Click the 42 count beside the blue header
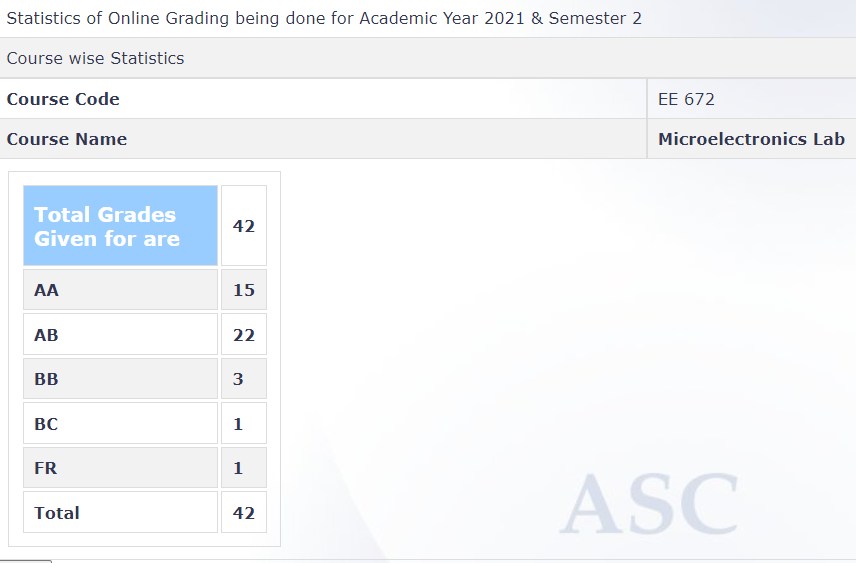Image resolution: width=856 pixels, height=563 pixels. pyautogui.click(x=244, y=226)
